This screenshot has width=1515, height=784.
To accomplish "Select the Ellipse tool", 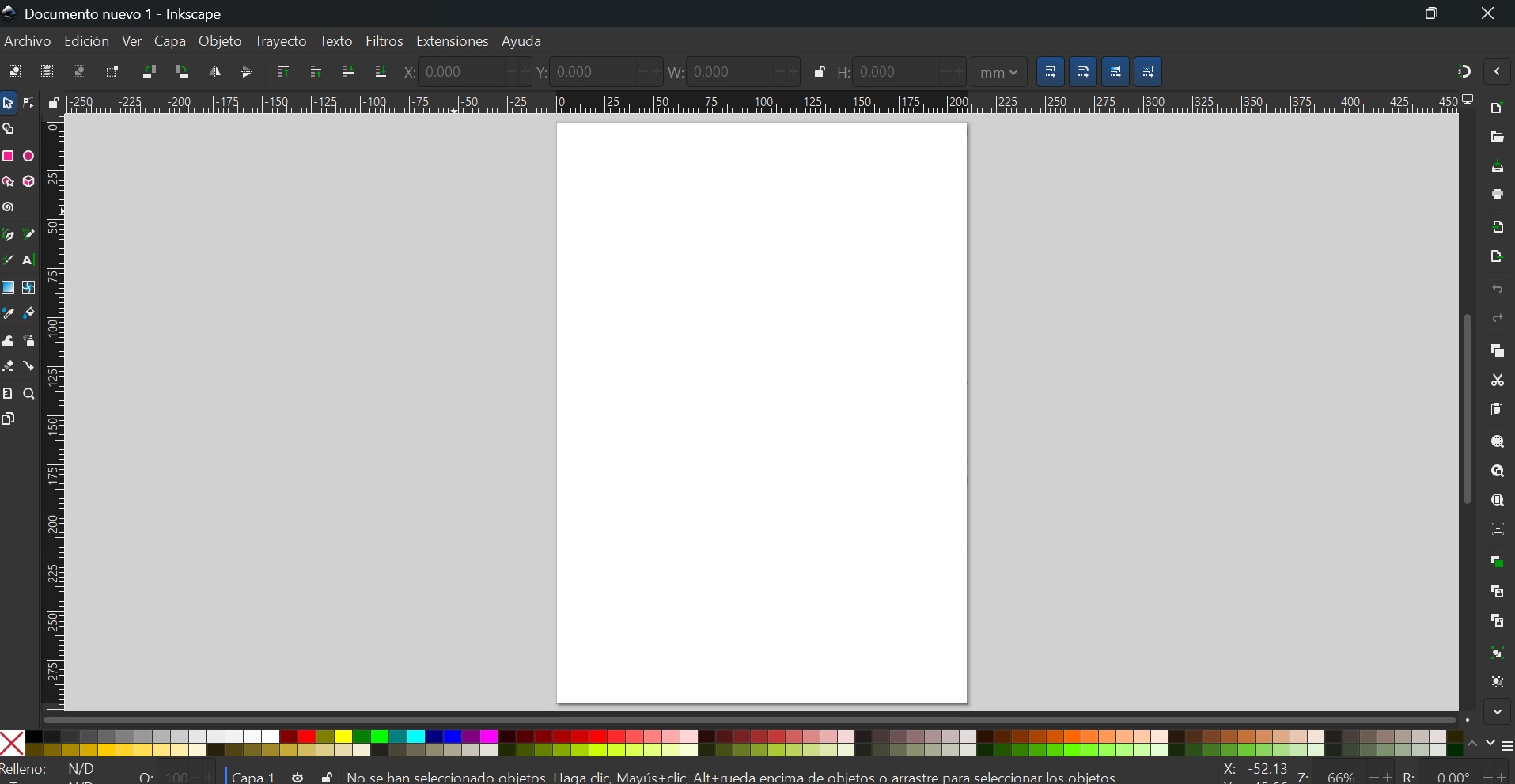I will 29,156.
